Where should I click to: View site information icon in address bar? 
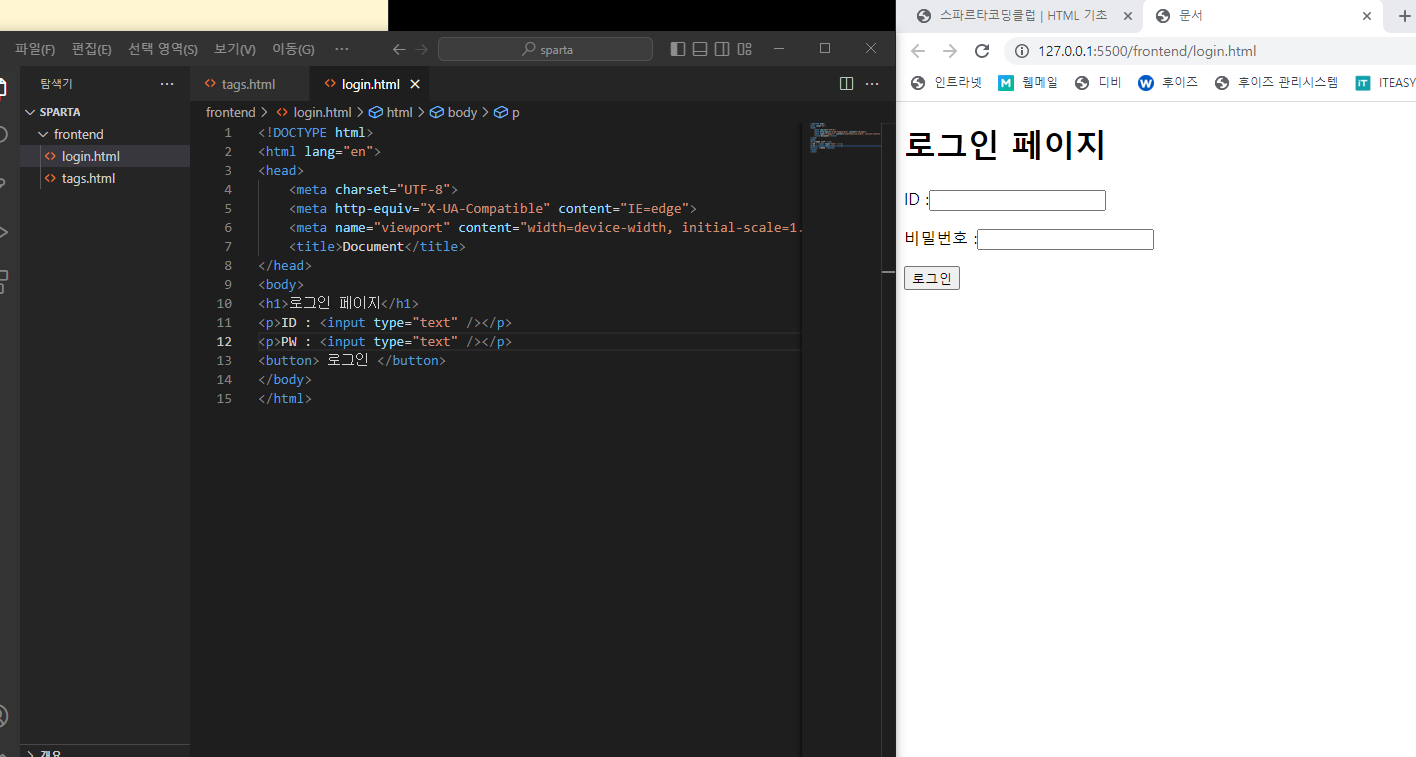point(1022,51)
